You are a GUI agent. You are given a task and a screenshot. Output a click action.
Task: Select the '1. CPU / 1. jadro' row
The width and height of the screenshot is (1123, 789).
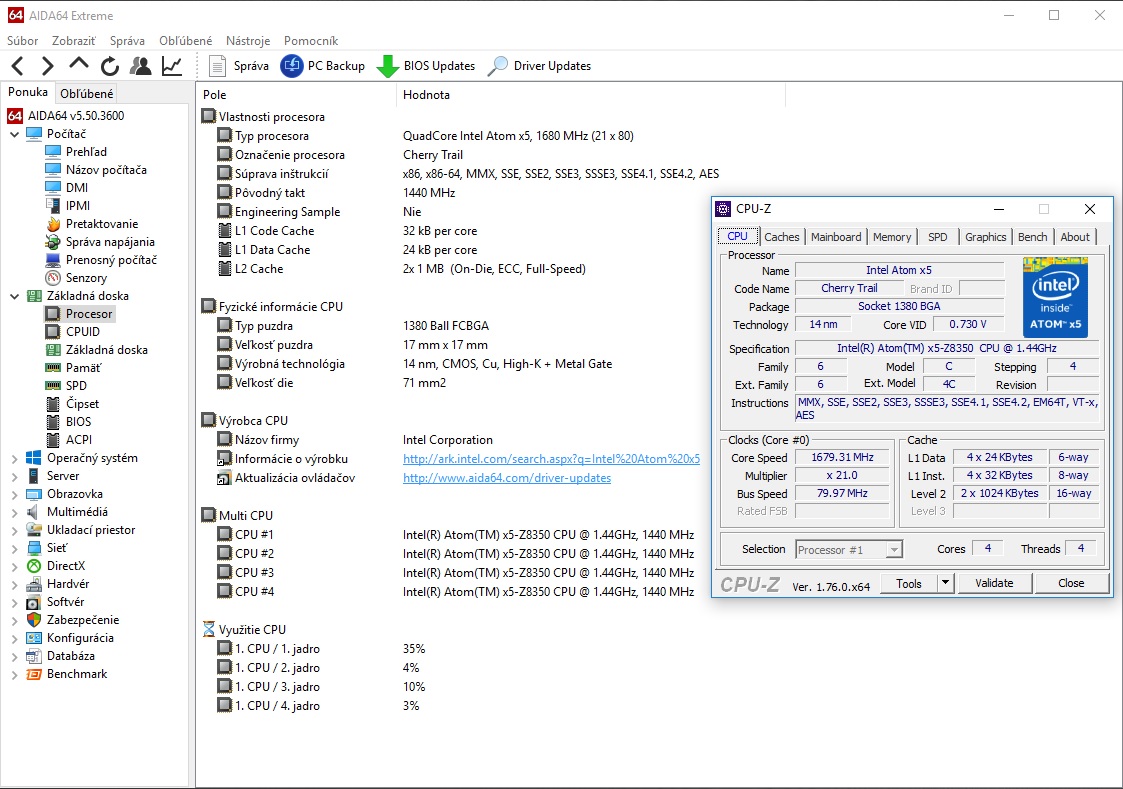[322, 649]
